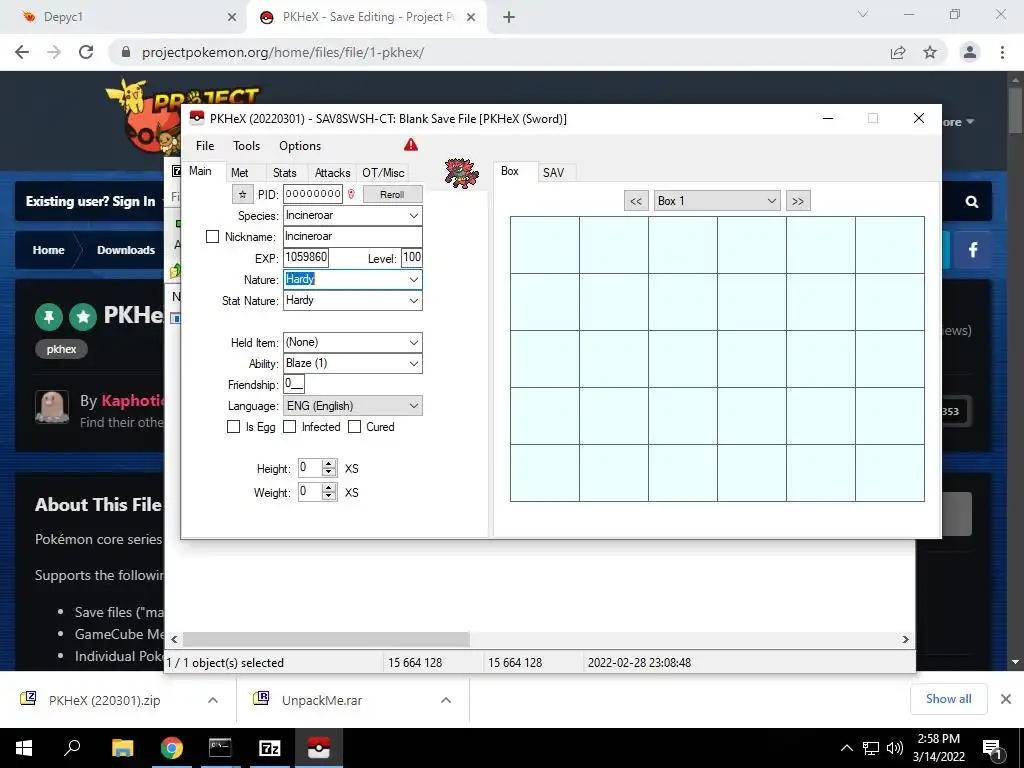This screenshot has height=768, width=1024.
Task: Open the File menu
Action: 205,146
